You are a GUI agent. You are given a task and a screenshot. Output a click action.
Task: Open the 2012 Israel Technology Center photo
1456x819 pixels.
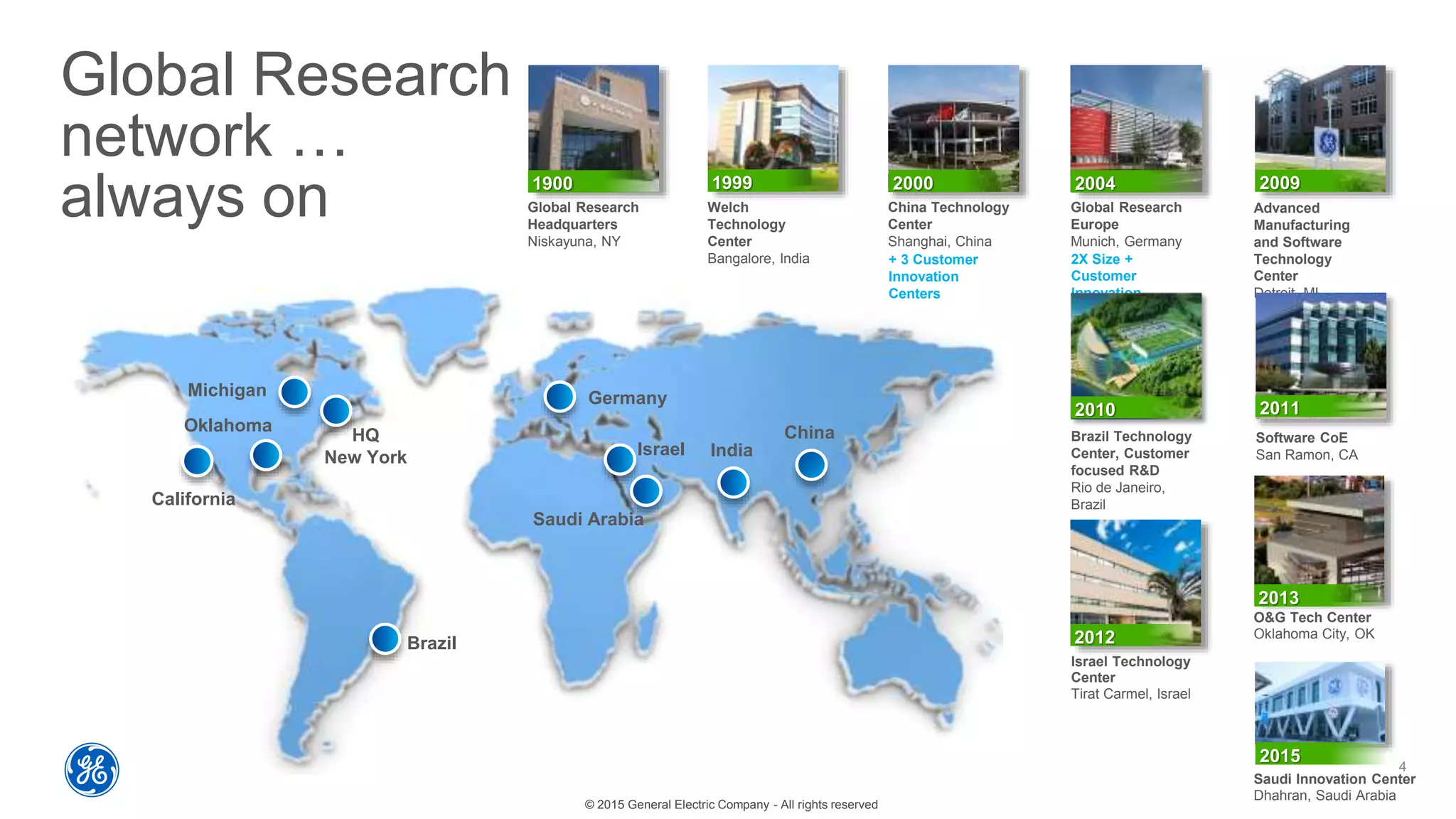point(1135,583)
